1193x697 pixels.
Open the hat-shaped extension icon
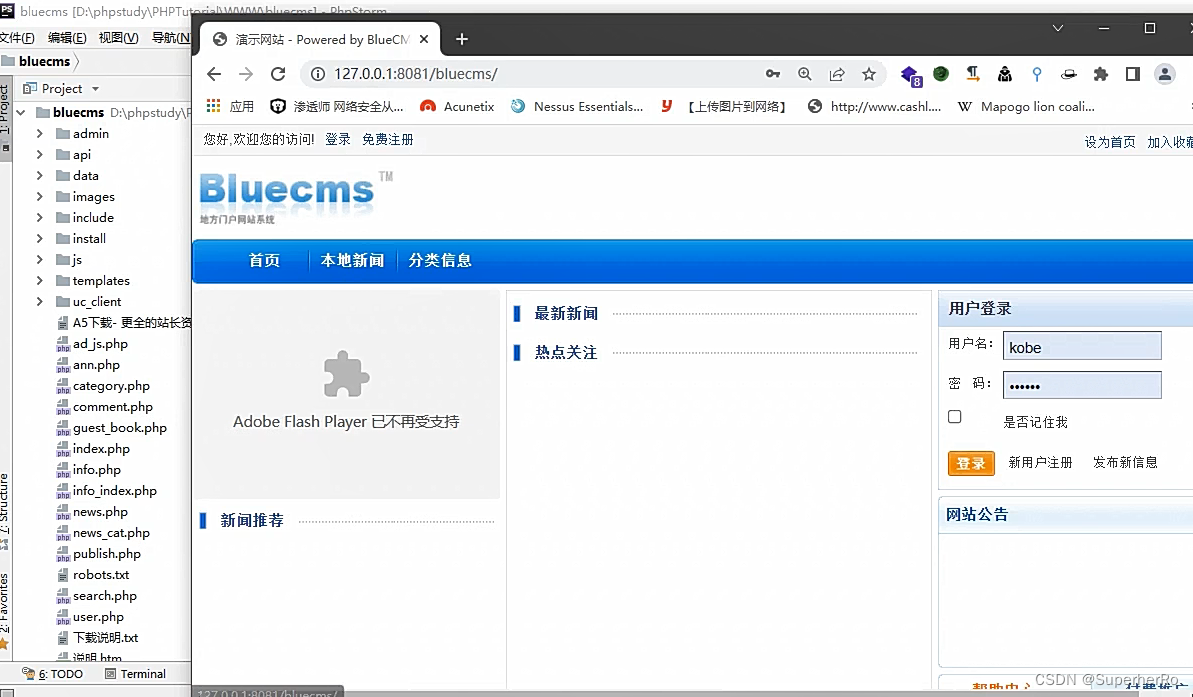[1069, 74]
